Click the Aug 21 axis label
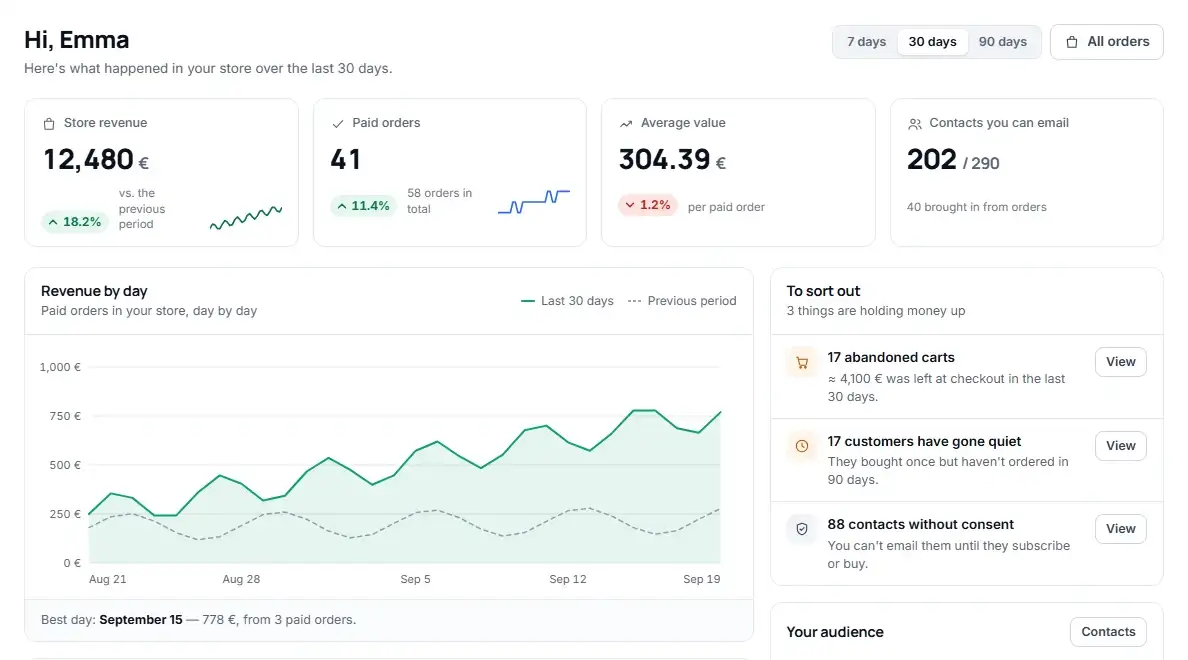The image size is (1188, 660). (108, 579)
